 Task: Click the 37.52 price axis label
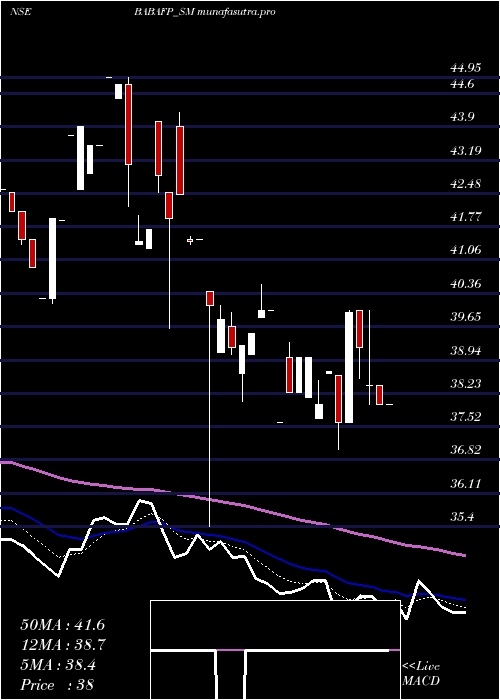click(466, 417)
